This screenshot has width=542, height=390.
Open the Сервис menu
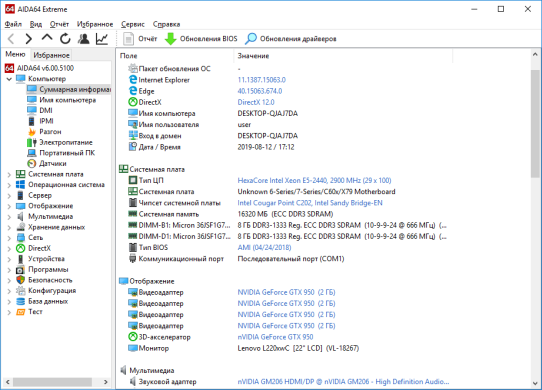(133, 24)
